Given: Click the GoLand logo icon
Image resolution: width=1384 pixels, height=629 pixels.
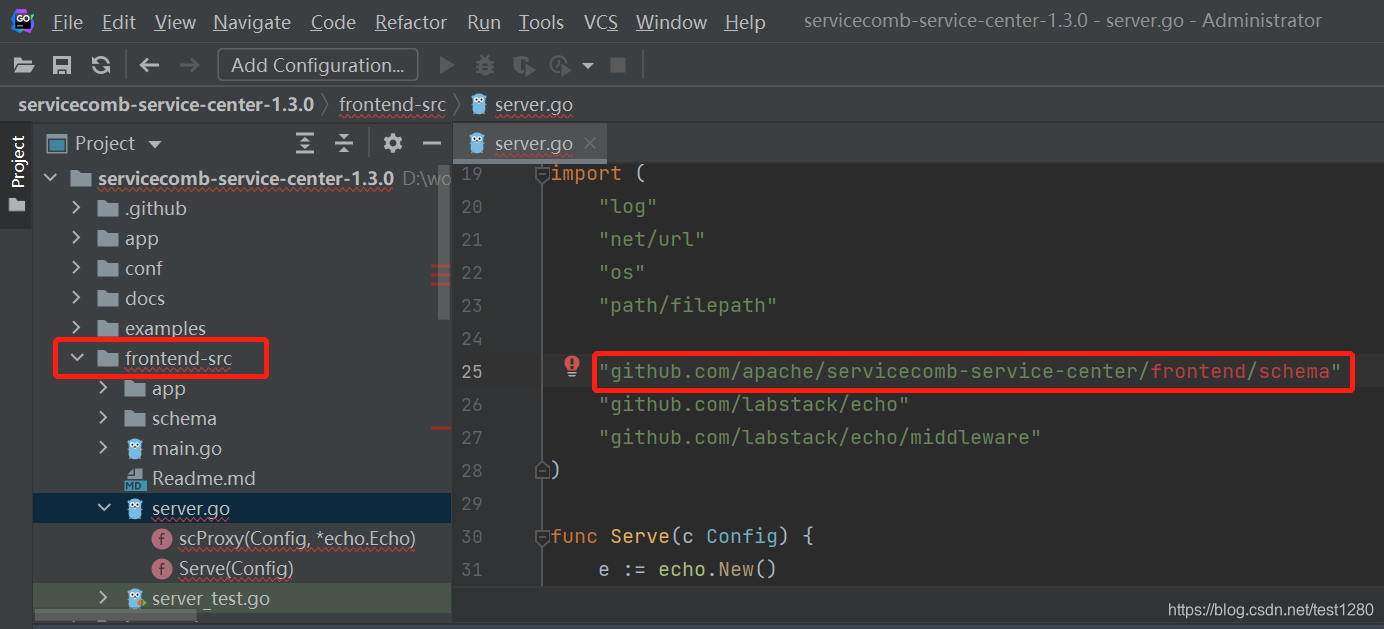Looking at the screenshot, I should click(x=22, y=21).
